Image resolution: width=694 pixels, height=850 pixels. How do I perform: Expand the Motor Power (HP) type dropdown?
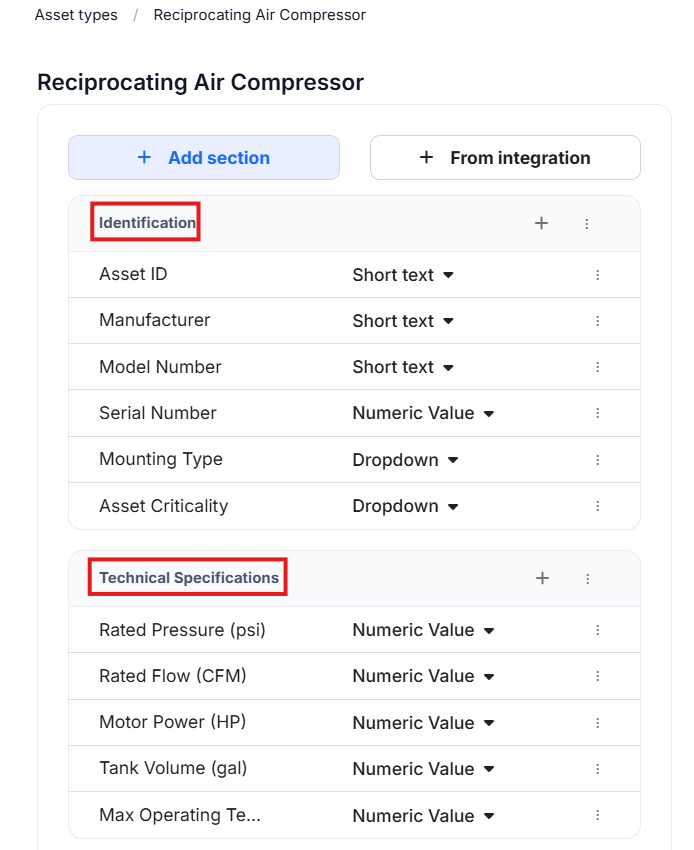click(x=423, y=723)
